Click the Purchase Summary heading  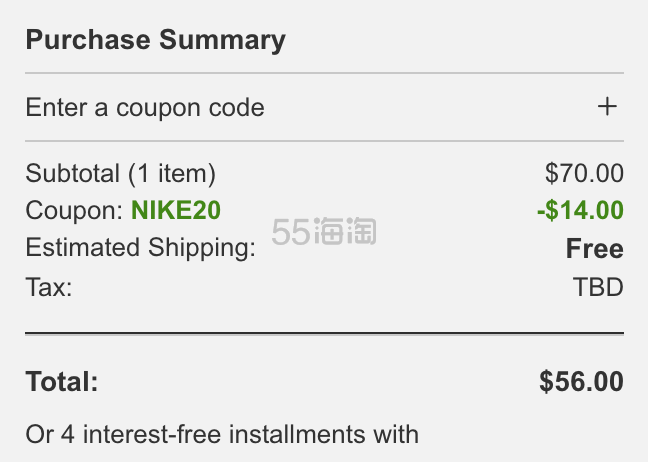pos(155,41)
